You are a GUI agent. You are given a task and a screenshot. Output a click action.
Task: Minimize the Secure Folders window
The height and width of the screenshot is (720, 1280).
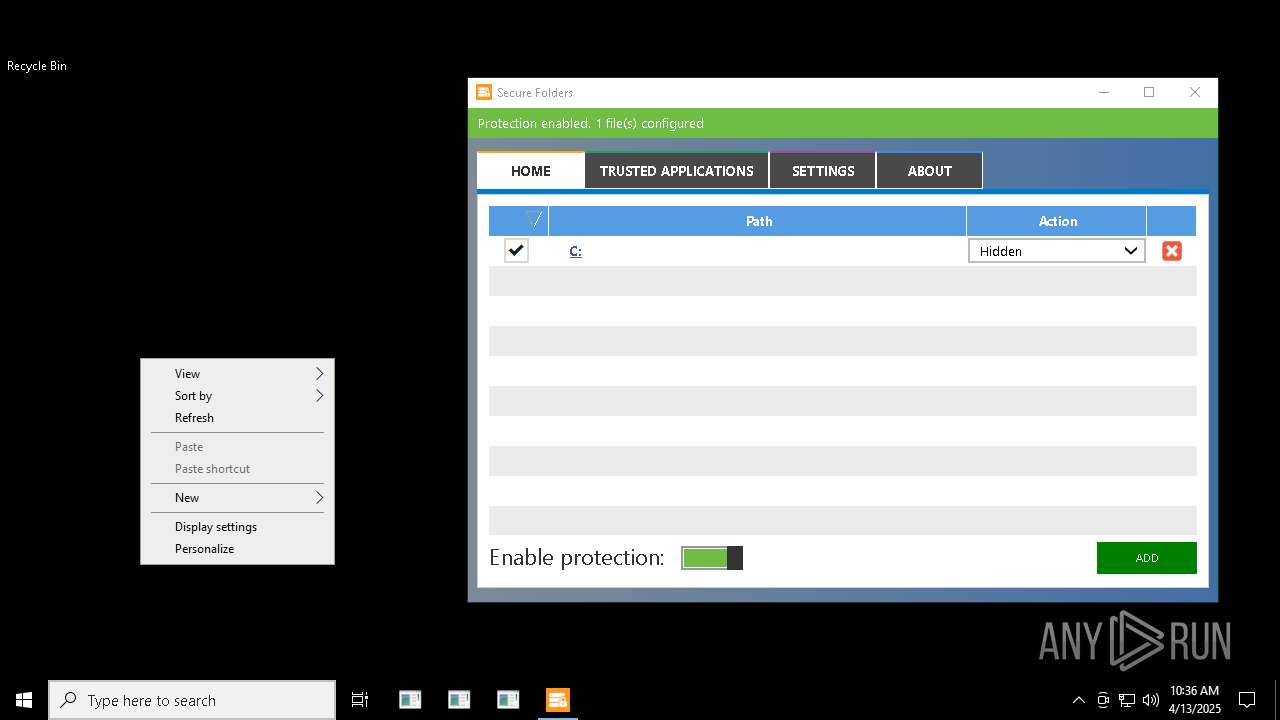coord(1104,92)
